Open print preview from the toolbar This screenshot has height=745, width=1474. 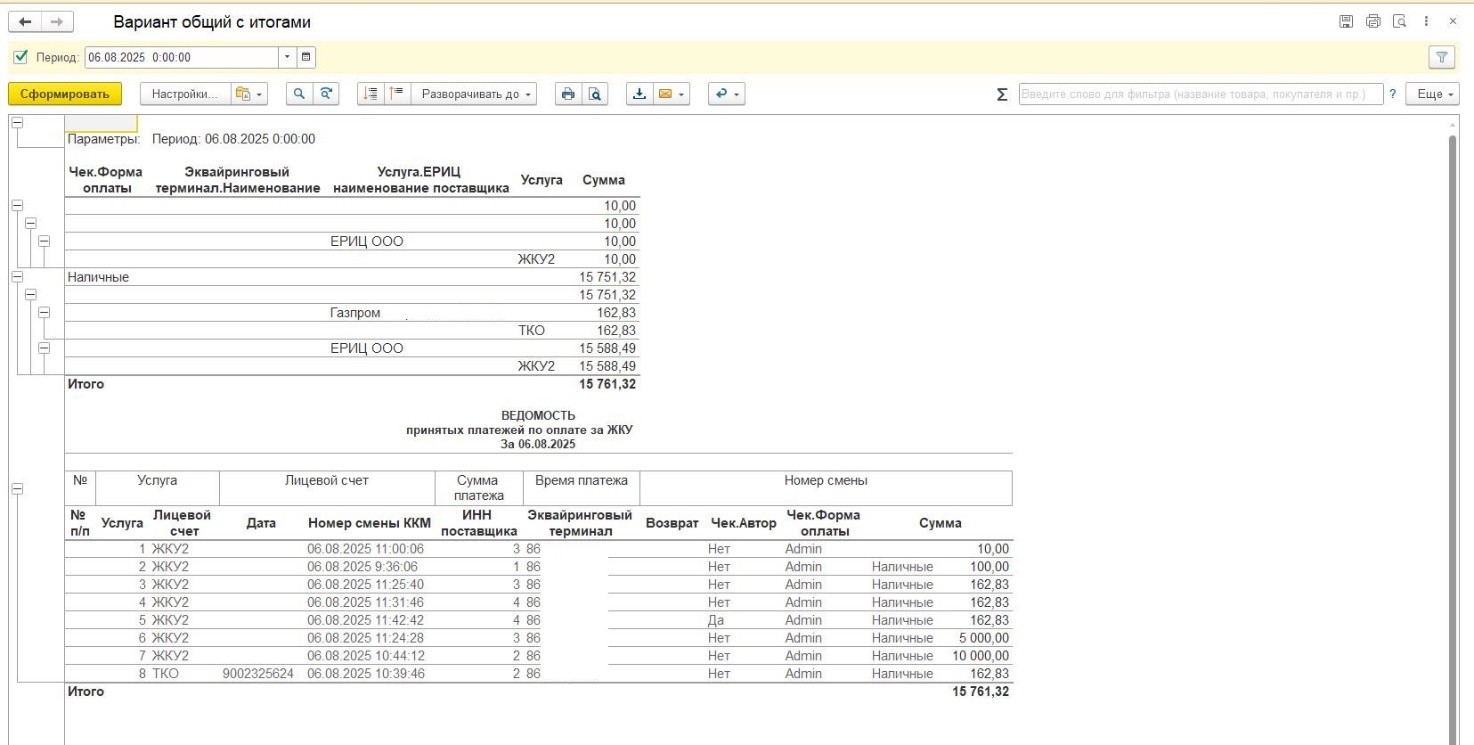click(594, 94)
